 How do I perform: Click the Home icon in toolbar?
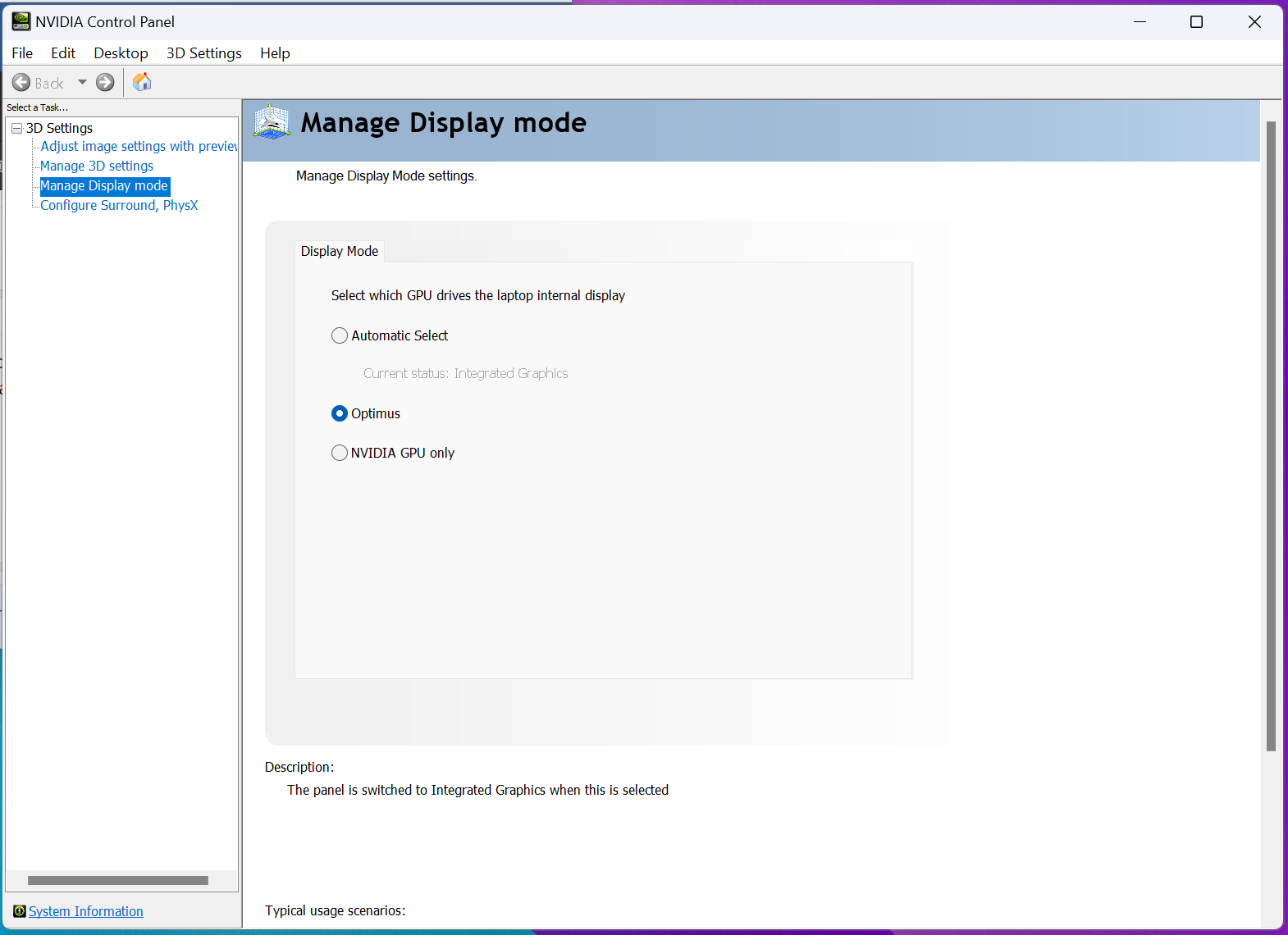[x=142, y=82]
